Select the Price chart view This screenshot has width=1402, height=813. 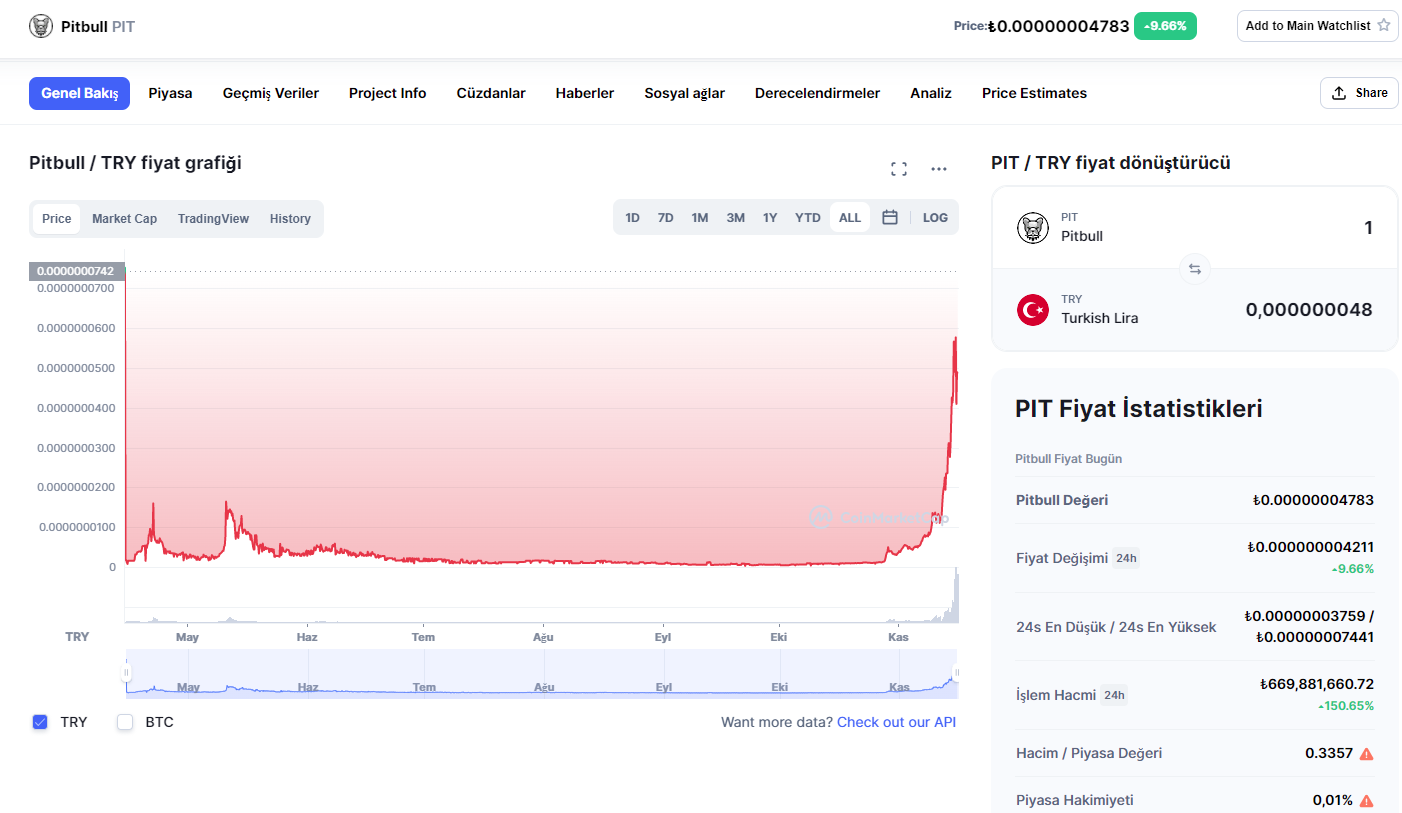pyautogui.click(x=57, y=219)
